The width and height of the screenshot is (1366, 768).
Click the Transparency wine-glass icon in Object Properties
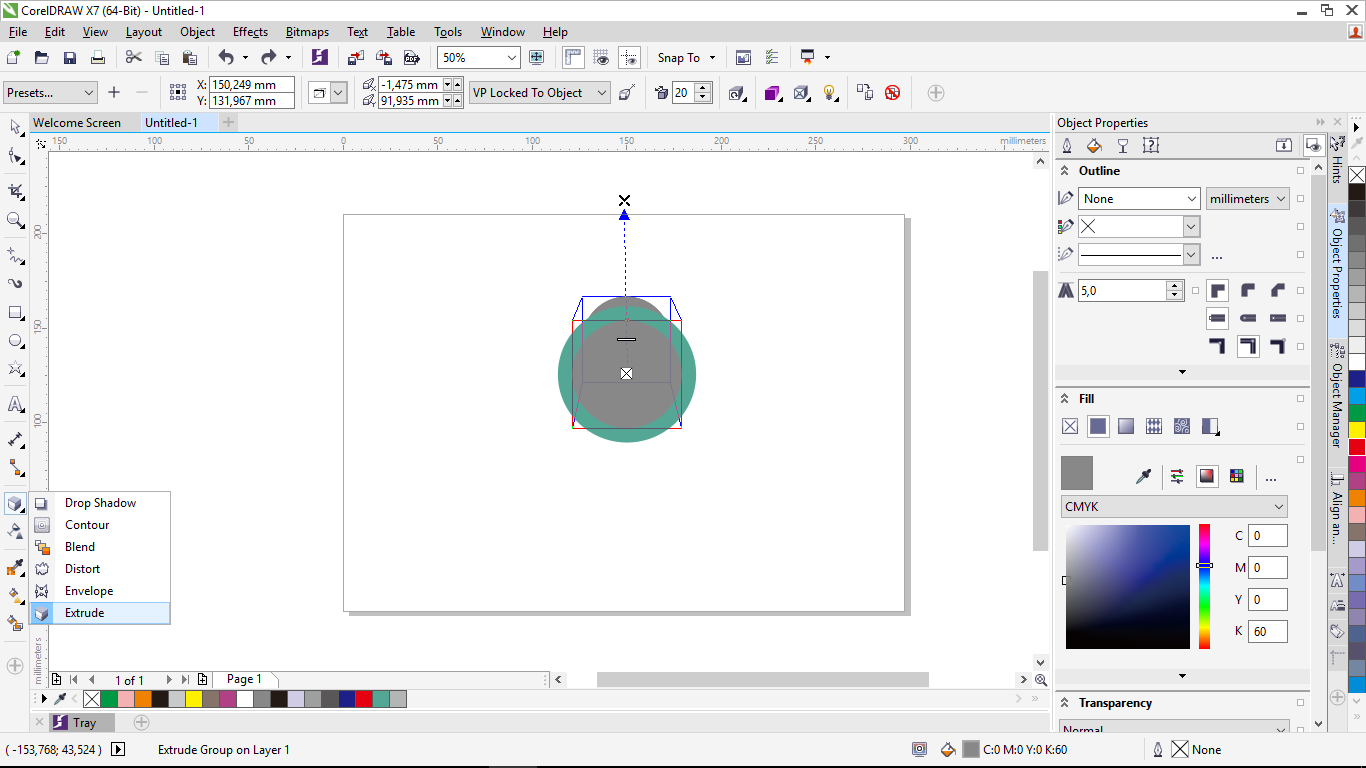1123,145
